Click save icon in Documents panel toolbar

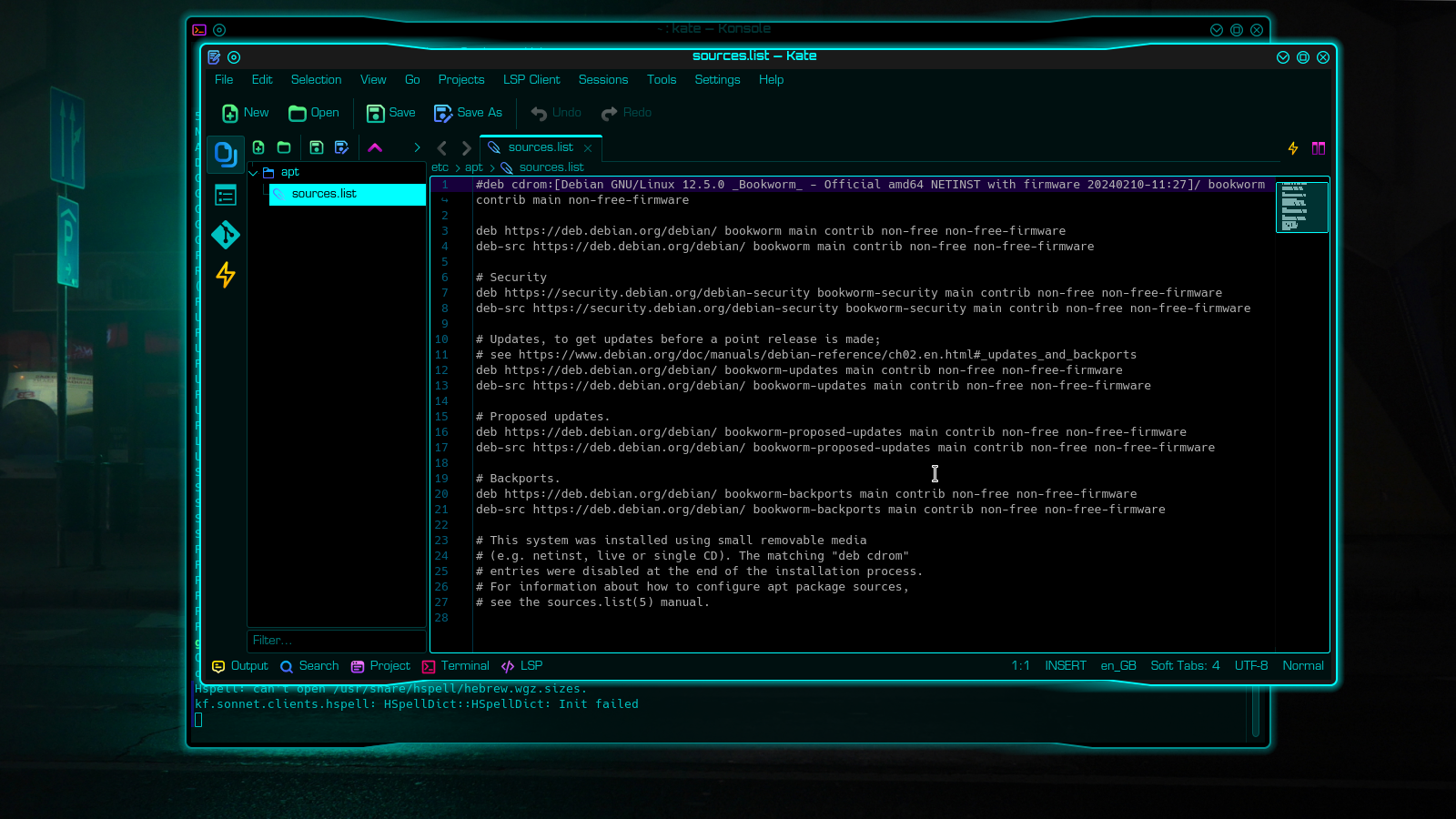tap(317, 147)
